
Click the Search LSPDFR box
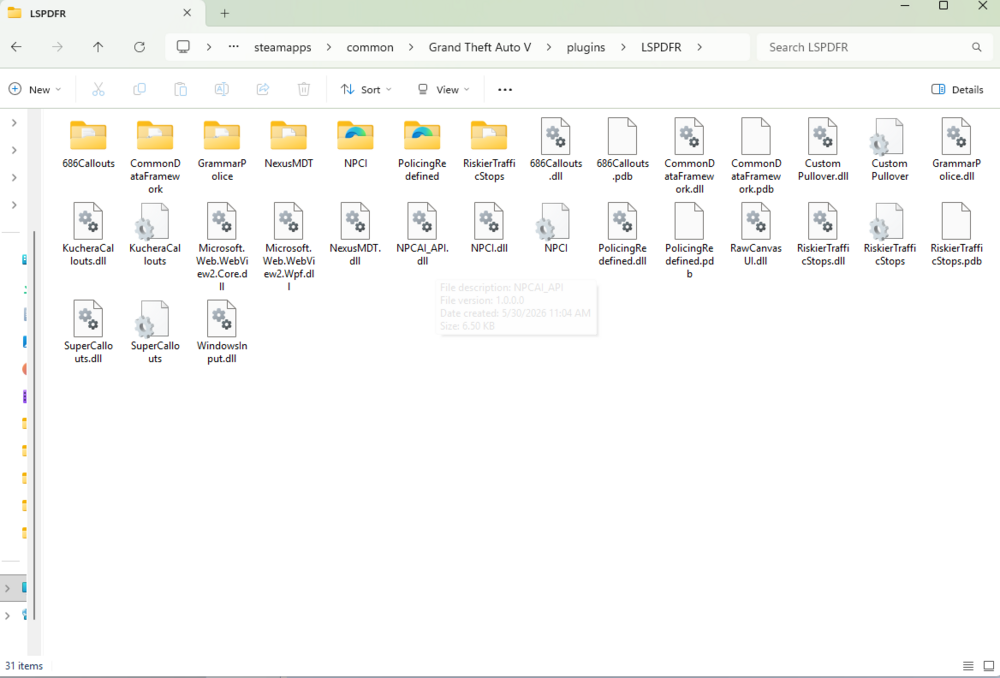(x=872, y=47)
